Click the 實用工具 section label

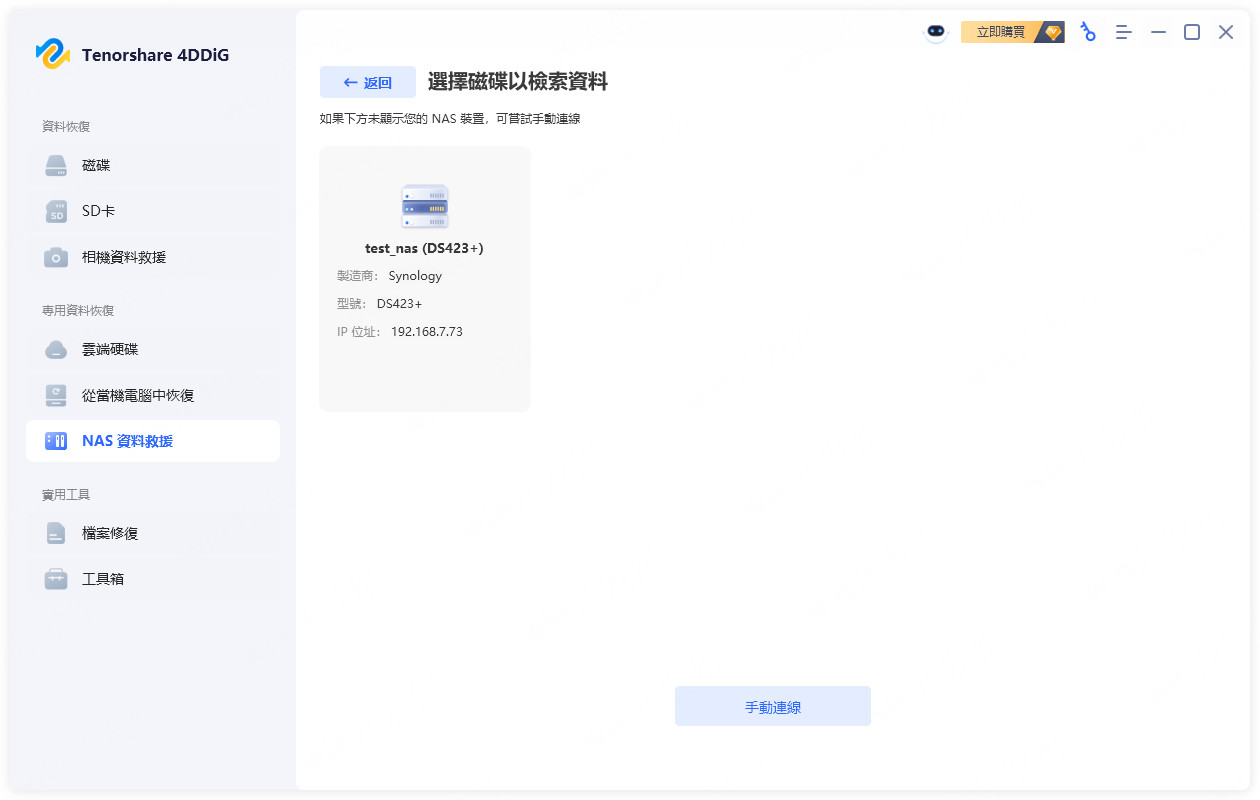[66, 495]
